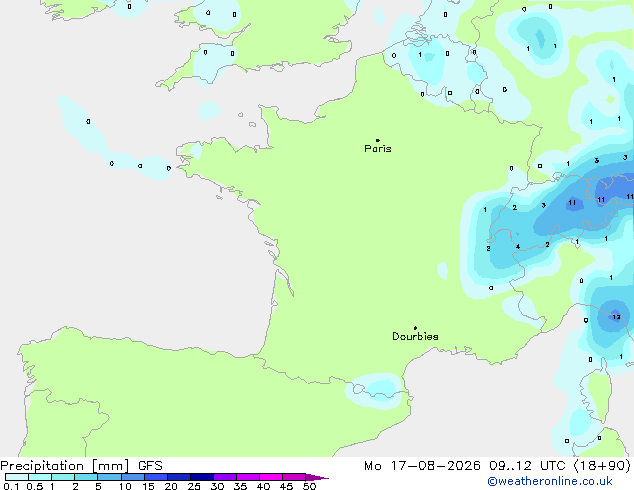
Task: Select the black dot marking Dourbies
Action: 415,328
